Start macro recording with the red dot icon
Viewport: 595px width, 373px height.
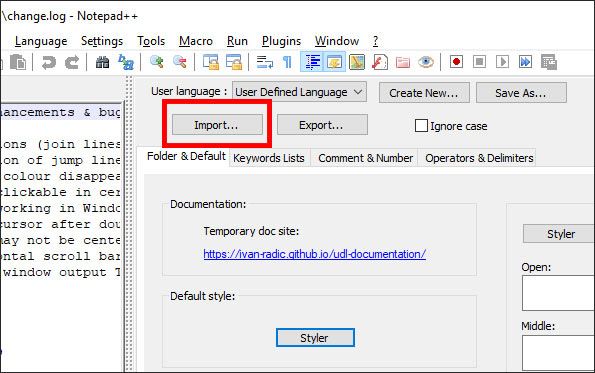click(x=456, y=61)
